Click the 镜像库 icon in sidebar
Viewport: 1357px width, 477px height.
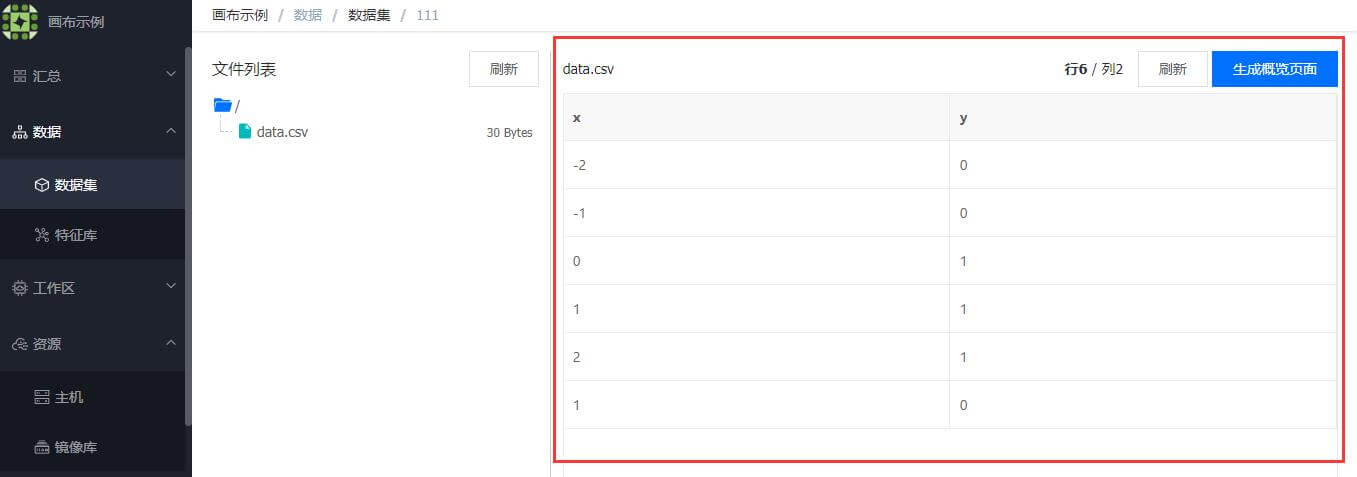pos(42,447)
